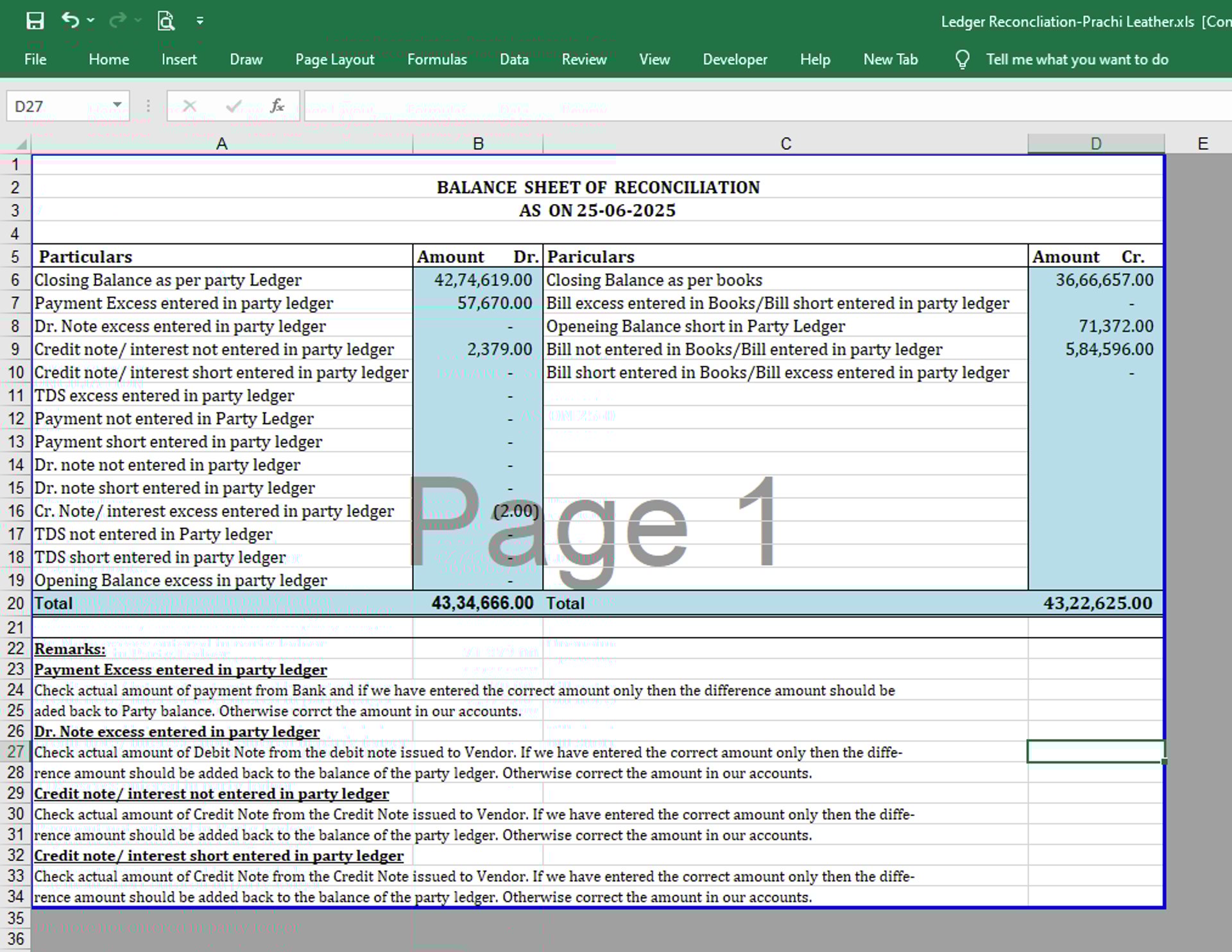Open the Formulas ribbon tab
Viewport: 1232px width, 952px height.
436,60
